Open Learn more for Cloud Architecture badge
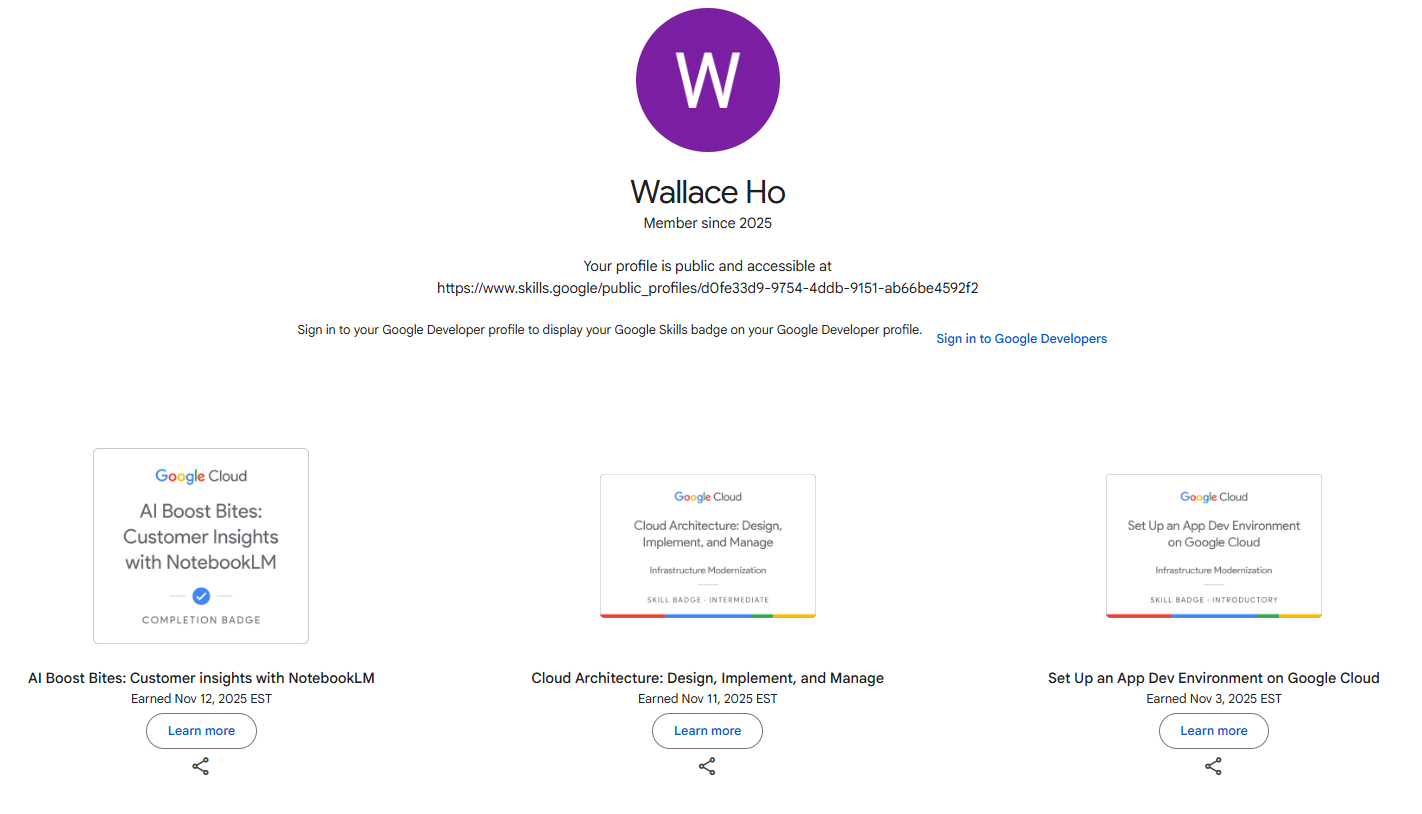This screenshot has width=1422, height=814. (x=707, y=731)
